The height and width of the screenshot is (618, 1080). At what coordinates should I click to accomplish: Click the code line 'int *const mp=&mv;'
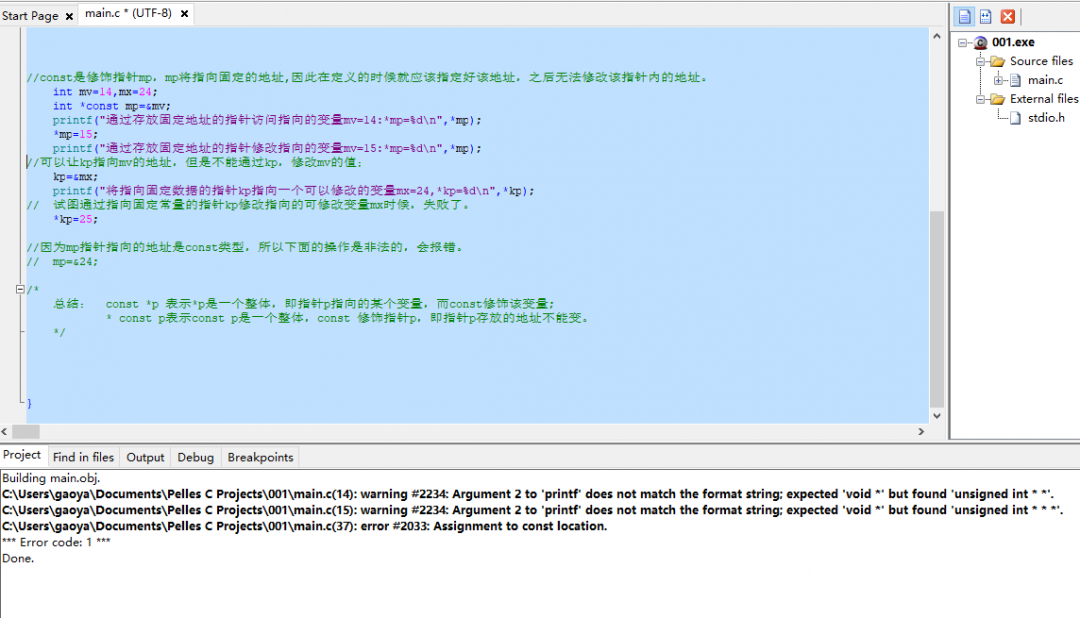pyautogui.click(x=112, y=106)
